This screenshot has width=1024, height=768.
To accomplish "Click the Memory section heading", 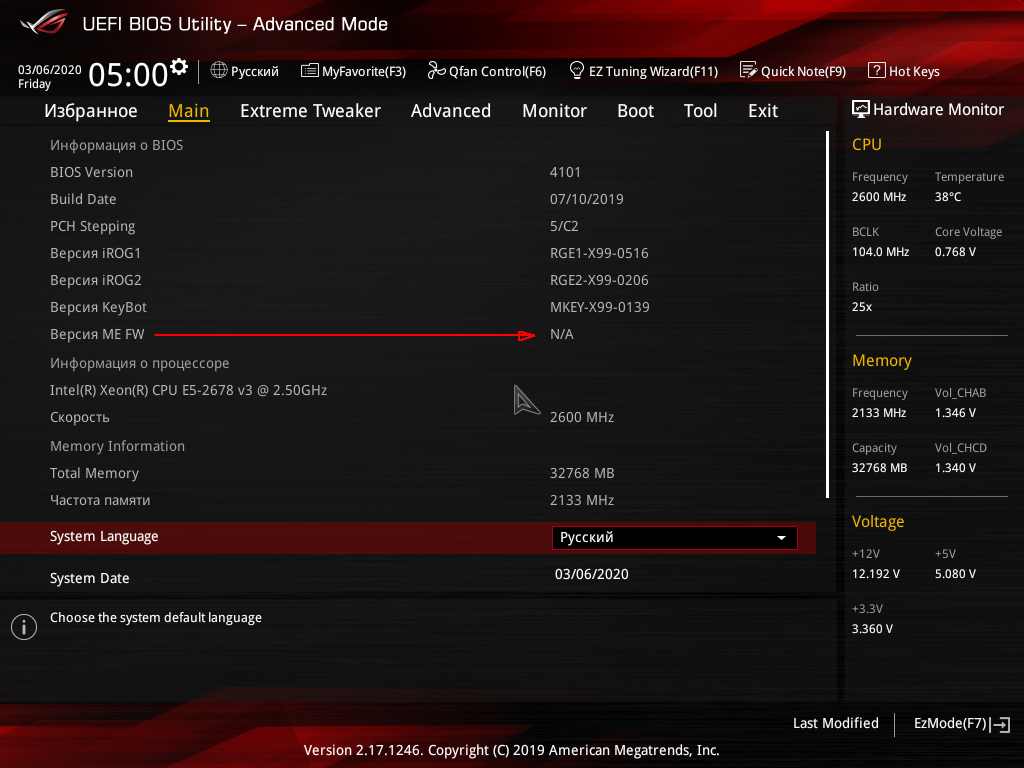I will [882, 360].
